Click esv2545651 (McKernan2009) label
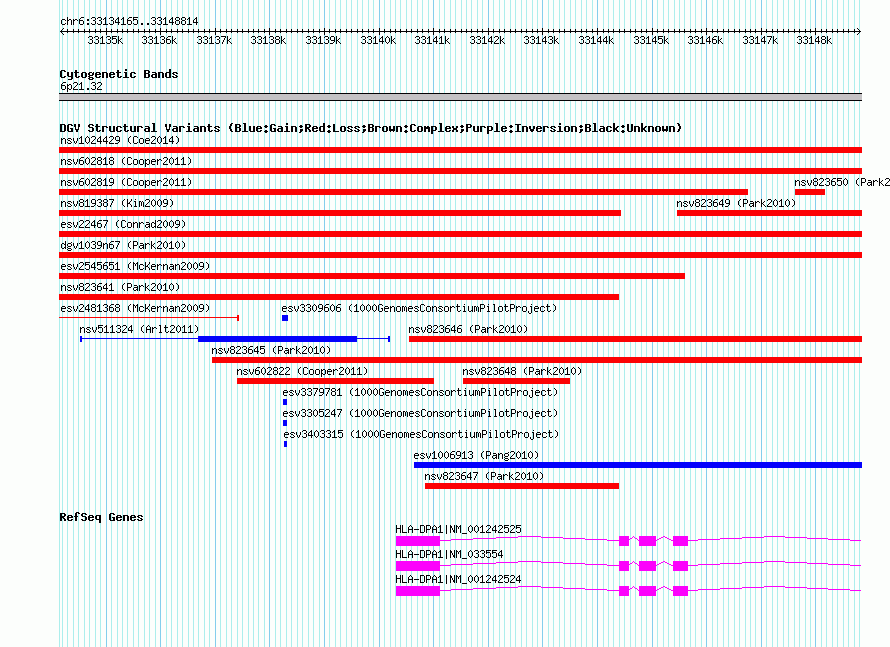The height and width of the screenshot is (647, 890). 135,266
